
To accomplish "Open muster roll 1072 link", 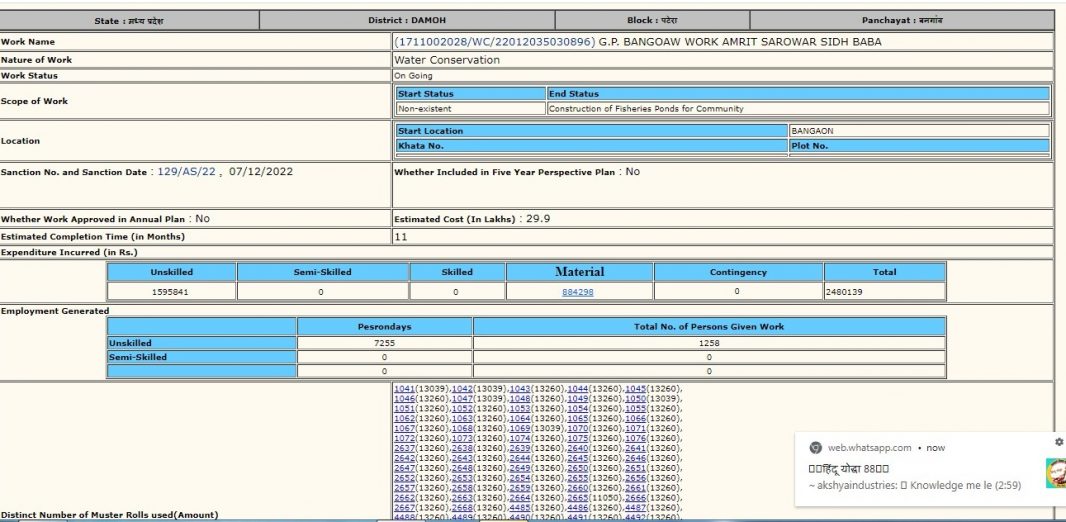I will pos(404,438).
